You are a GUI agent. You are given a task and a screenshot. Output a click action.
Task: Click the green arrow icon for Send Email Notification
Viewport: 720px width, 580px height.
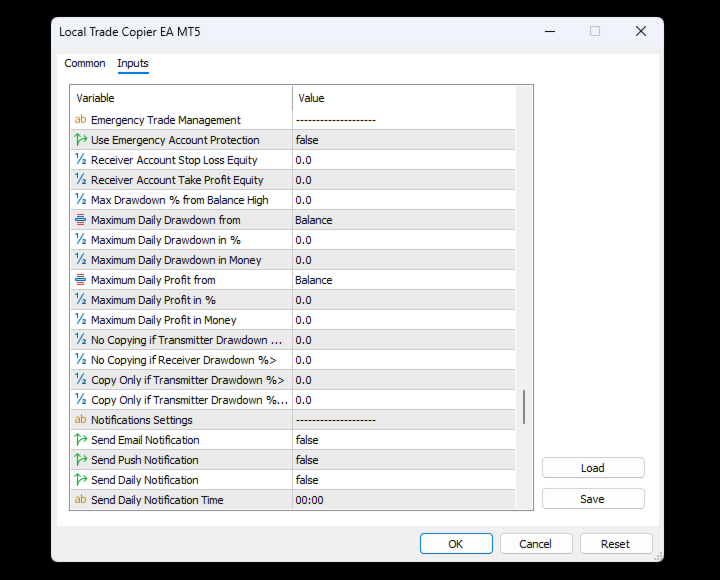tap(81, 439)
